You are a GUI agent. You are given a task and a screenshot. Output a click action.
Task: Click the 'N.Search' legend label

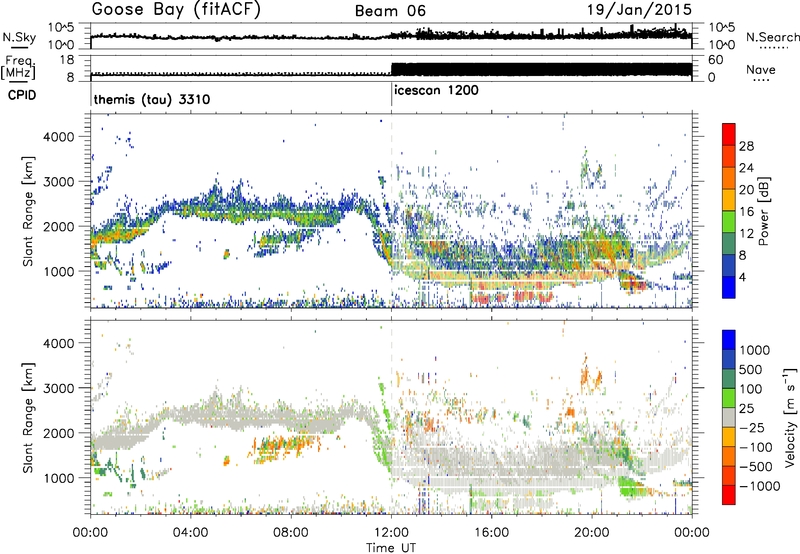773,37
